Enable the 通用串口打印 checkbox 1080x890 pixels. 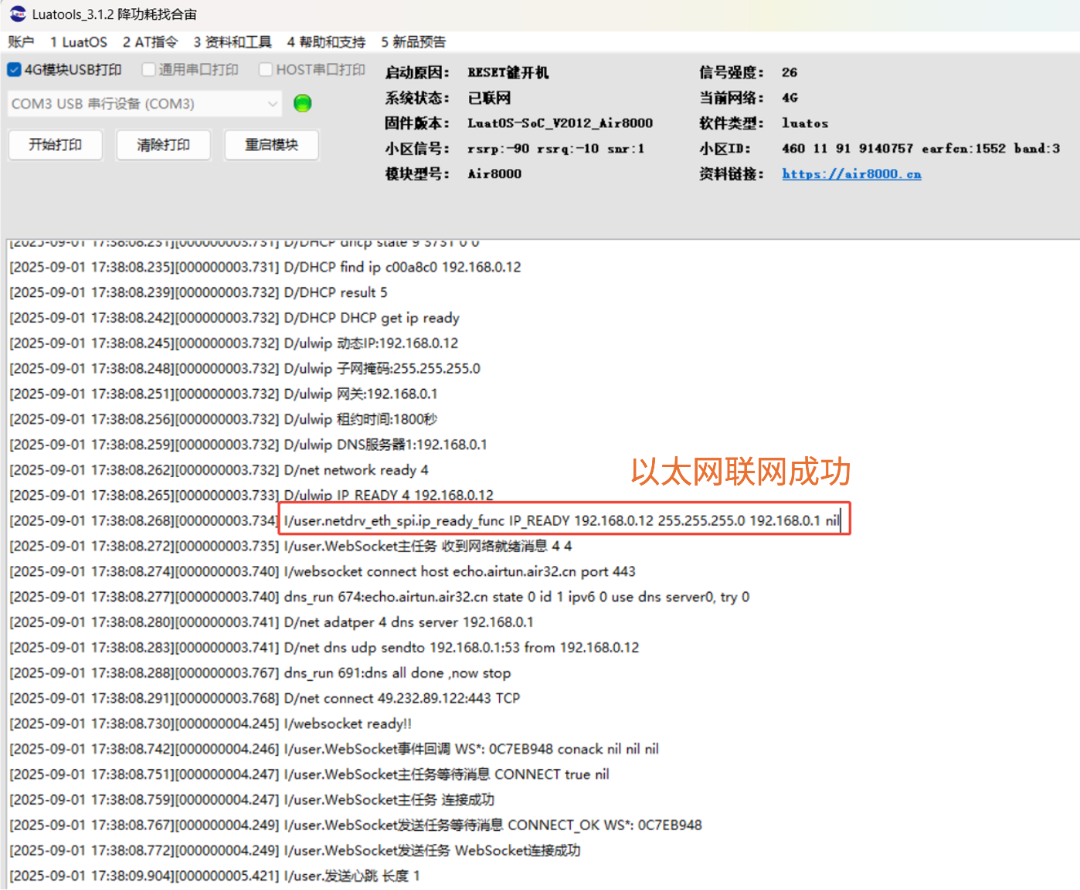148,70
